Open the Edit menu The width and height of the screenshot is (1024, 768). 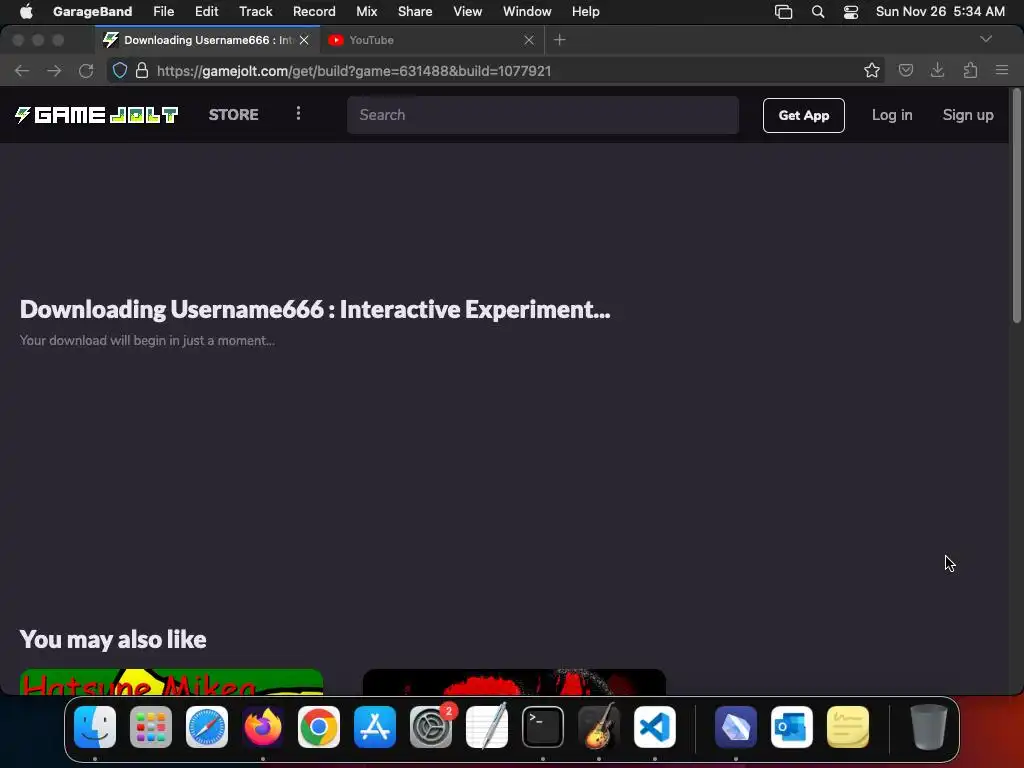click(x=206, y=11)
